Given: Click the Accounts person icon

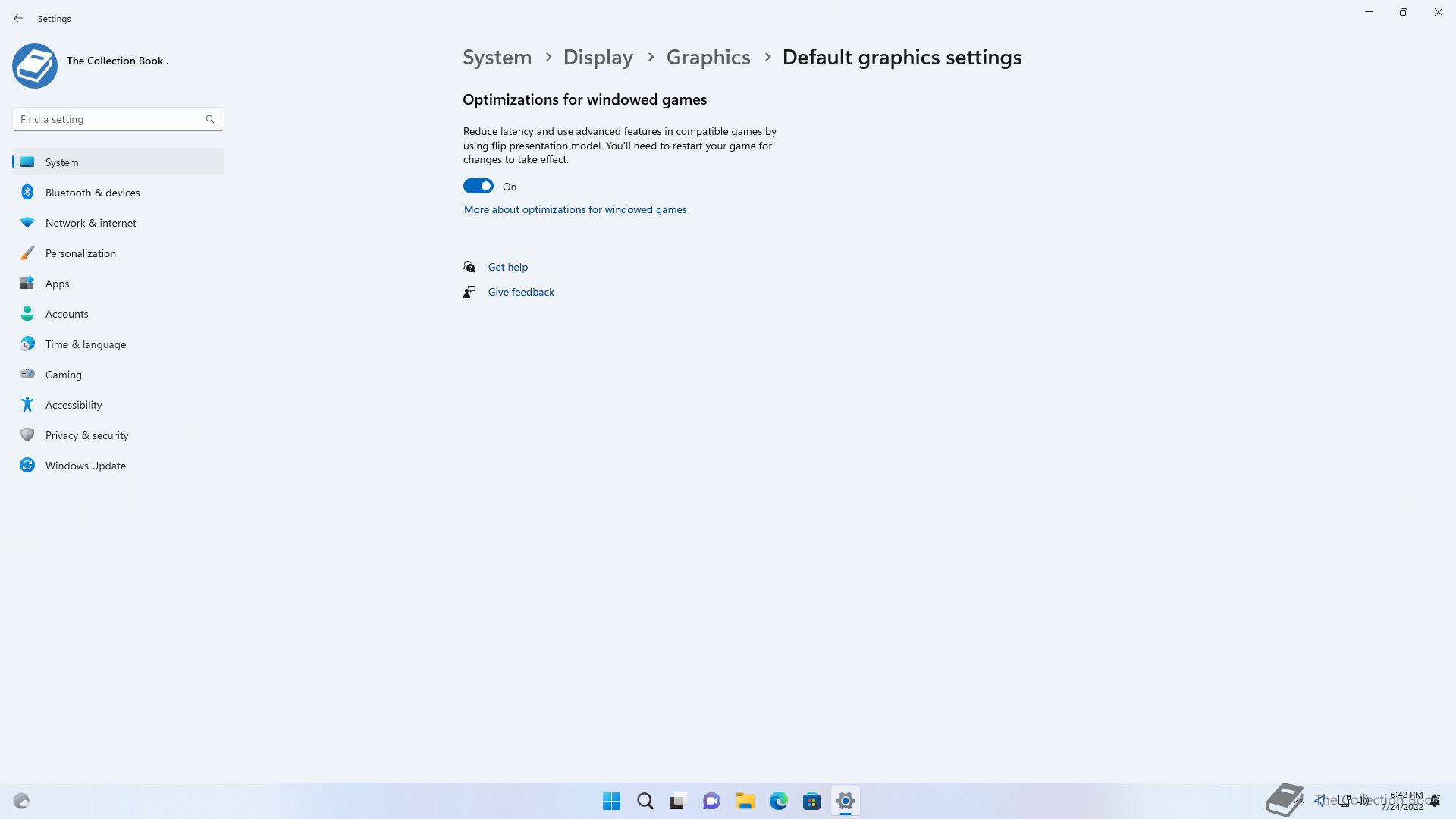Looking at the screenshot, I should click(27, 313).
